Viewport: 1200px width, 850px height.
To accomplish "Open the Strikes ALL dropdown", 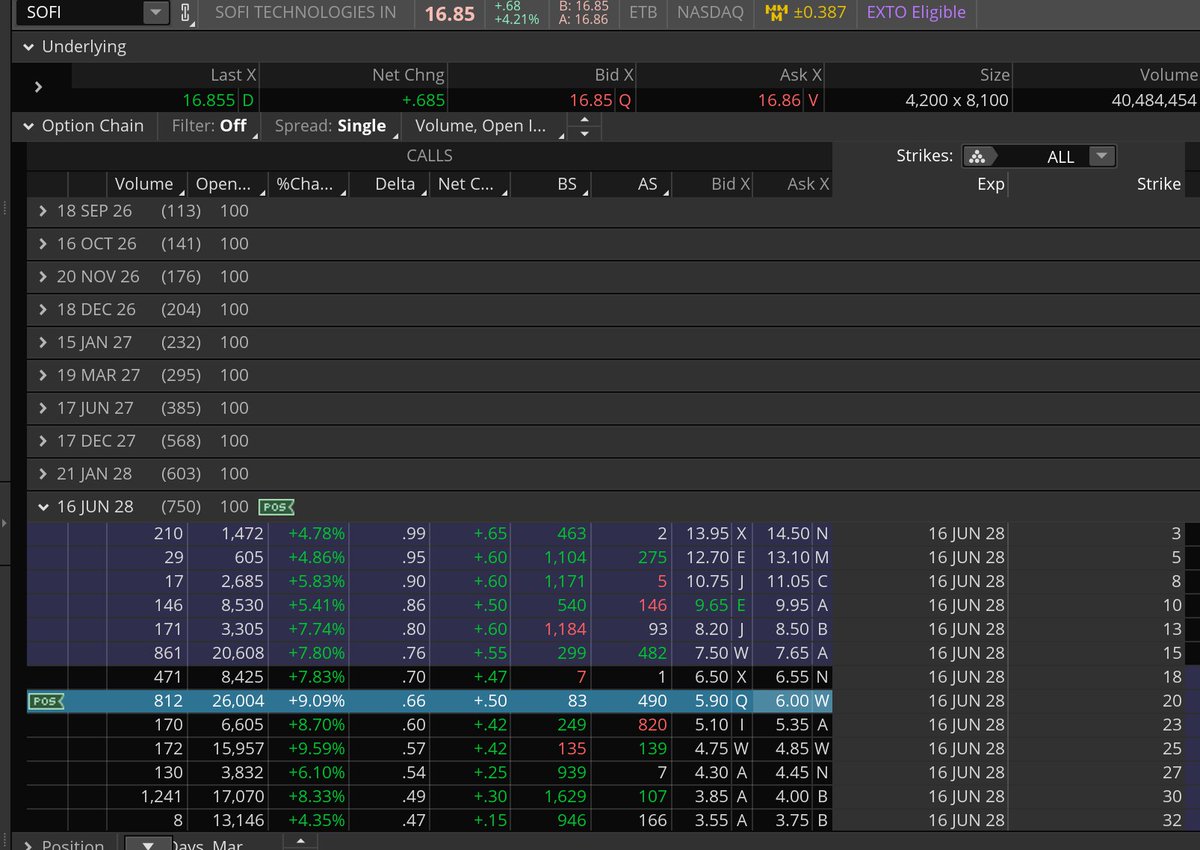I will [x=1101, y=157].
